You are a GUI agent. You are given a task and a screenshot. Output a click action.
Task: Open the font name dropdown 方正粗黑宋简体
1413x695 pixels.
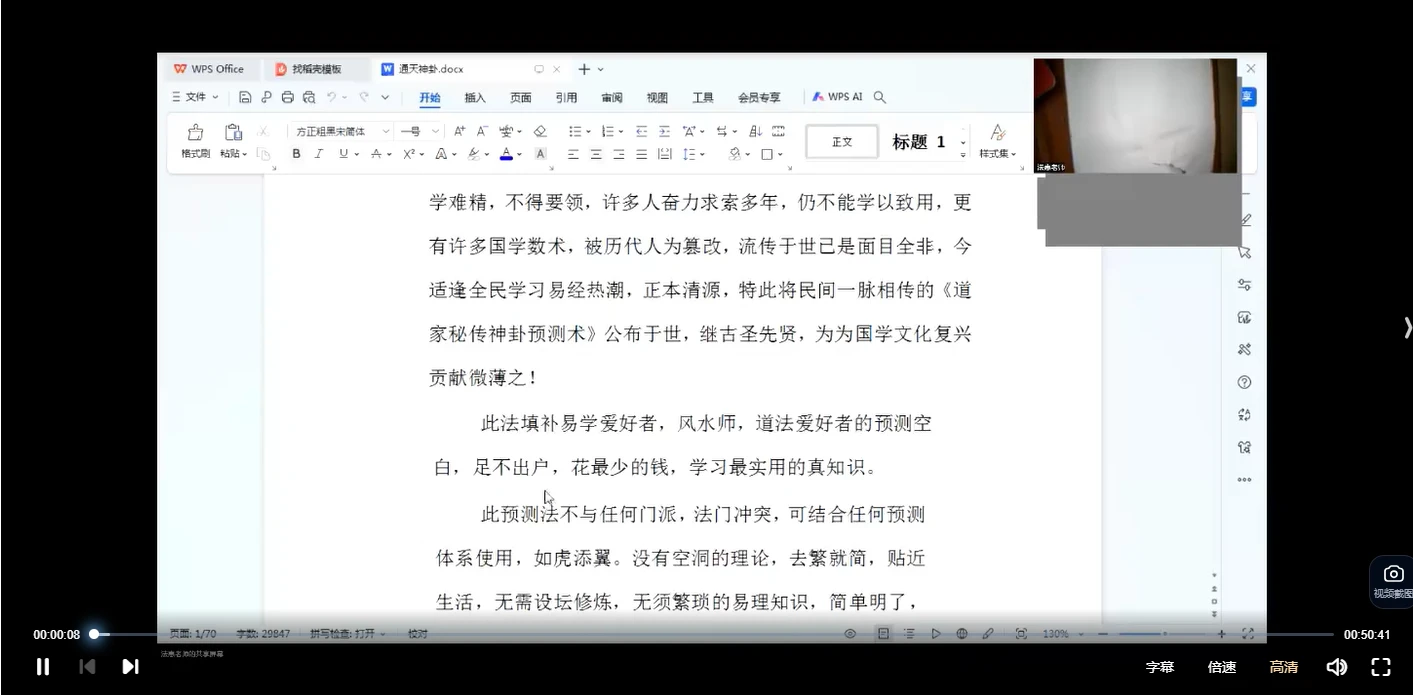point(340,131)
